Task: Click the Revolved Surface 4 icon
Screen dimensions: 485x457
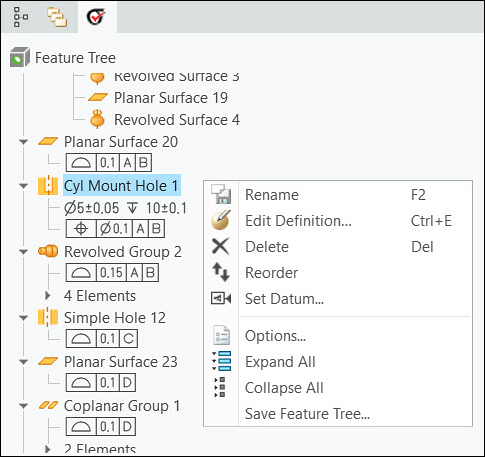Action: 97,119
